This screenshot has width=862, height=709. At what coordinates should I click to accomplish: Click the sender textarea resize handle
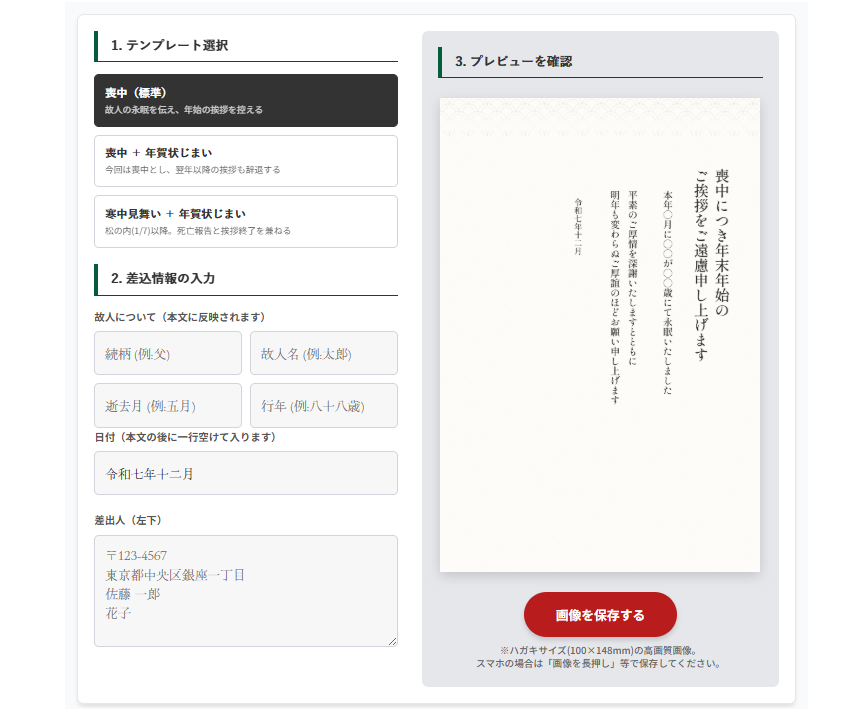click(392, 641)
